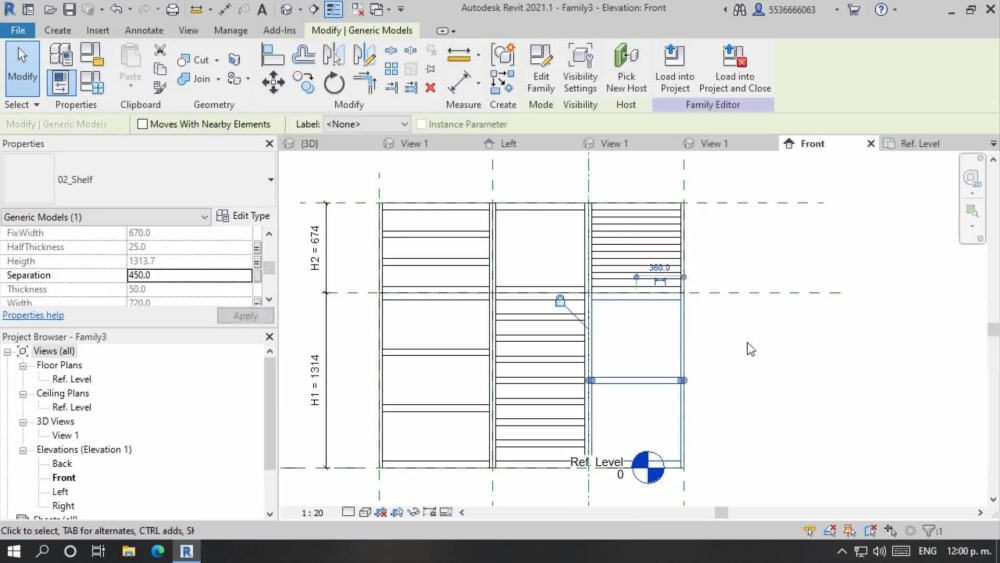The height and width of the screenshot is (563, 1000).
Task: Click the Match Type Properties icon
Action: click(x=159, y=87)
